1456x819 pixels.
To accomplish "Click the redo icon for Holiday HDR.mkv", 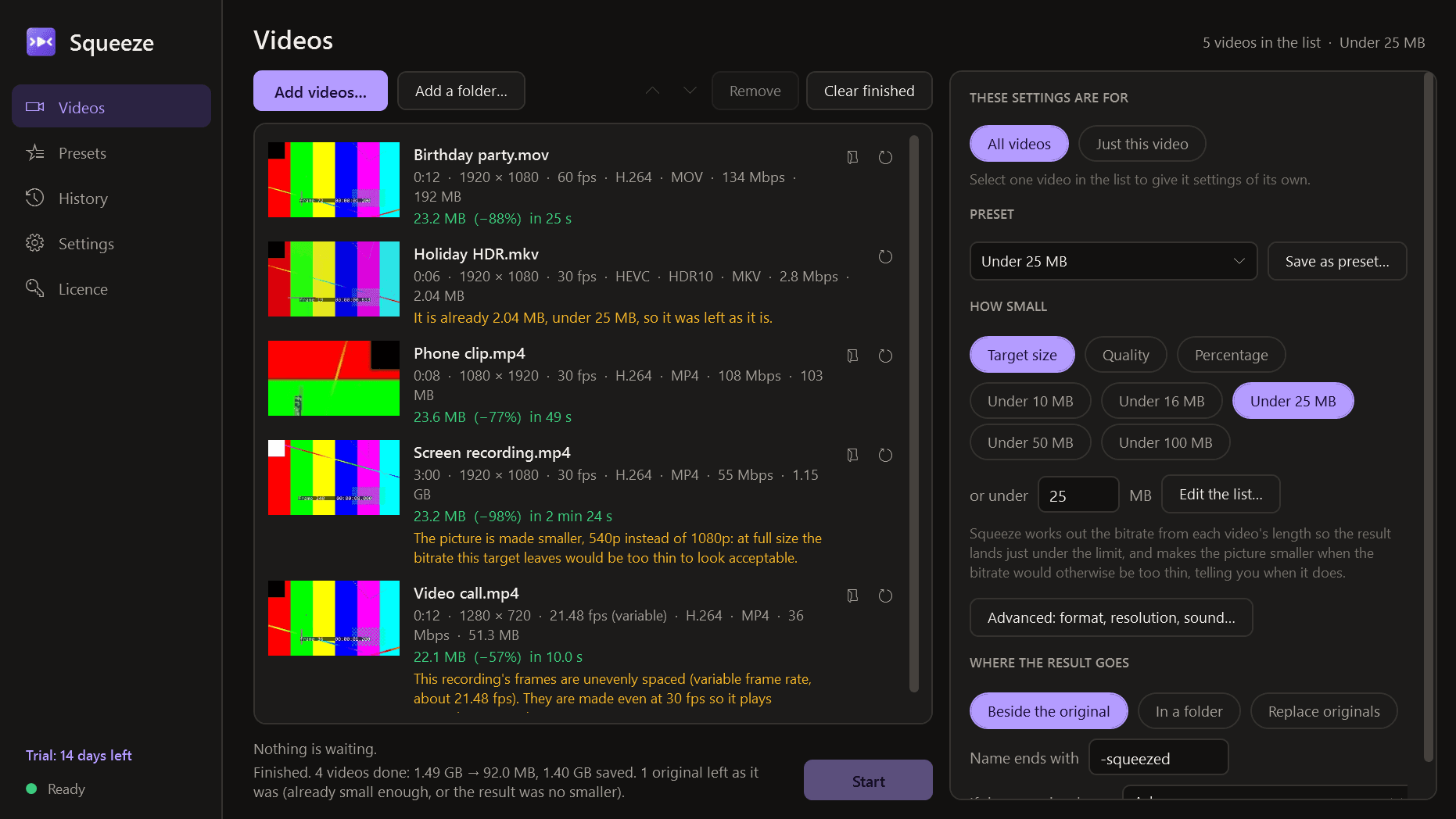I will coord(885,256).
